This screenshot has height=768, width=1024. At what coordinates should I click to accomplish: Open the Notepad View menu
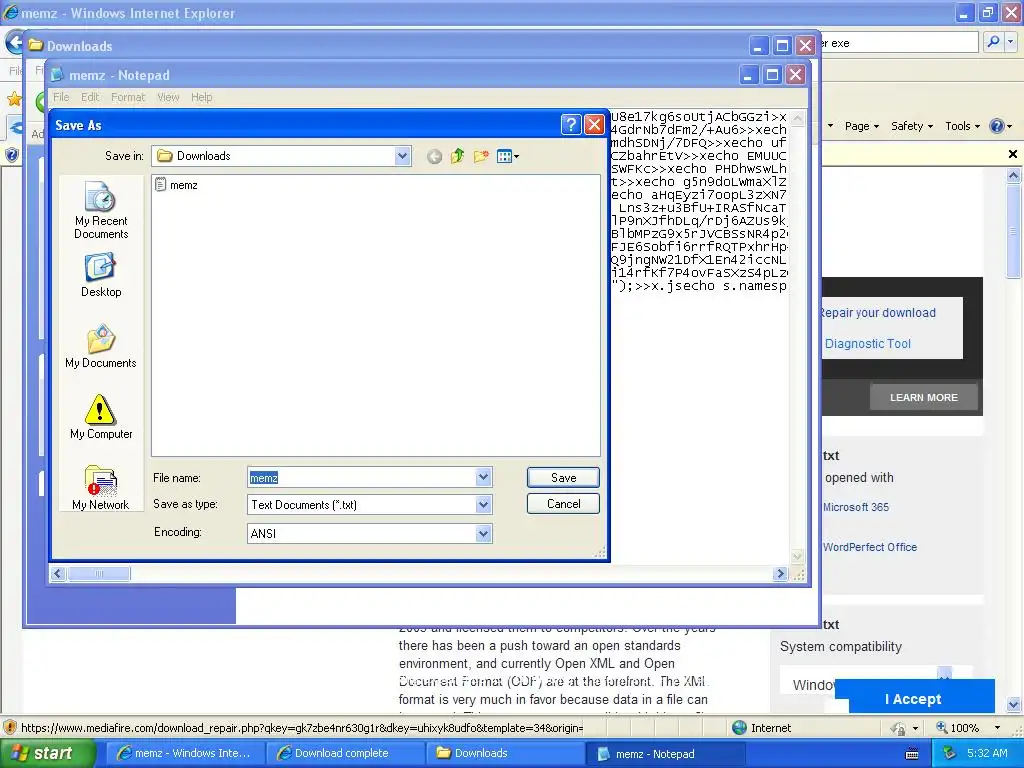coord(168,97)
